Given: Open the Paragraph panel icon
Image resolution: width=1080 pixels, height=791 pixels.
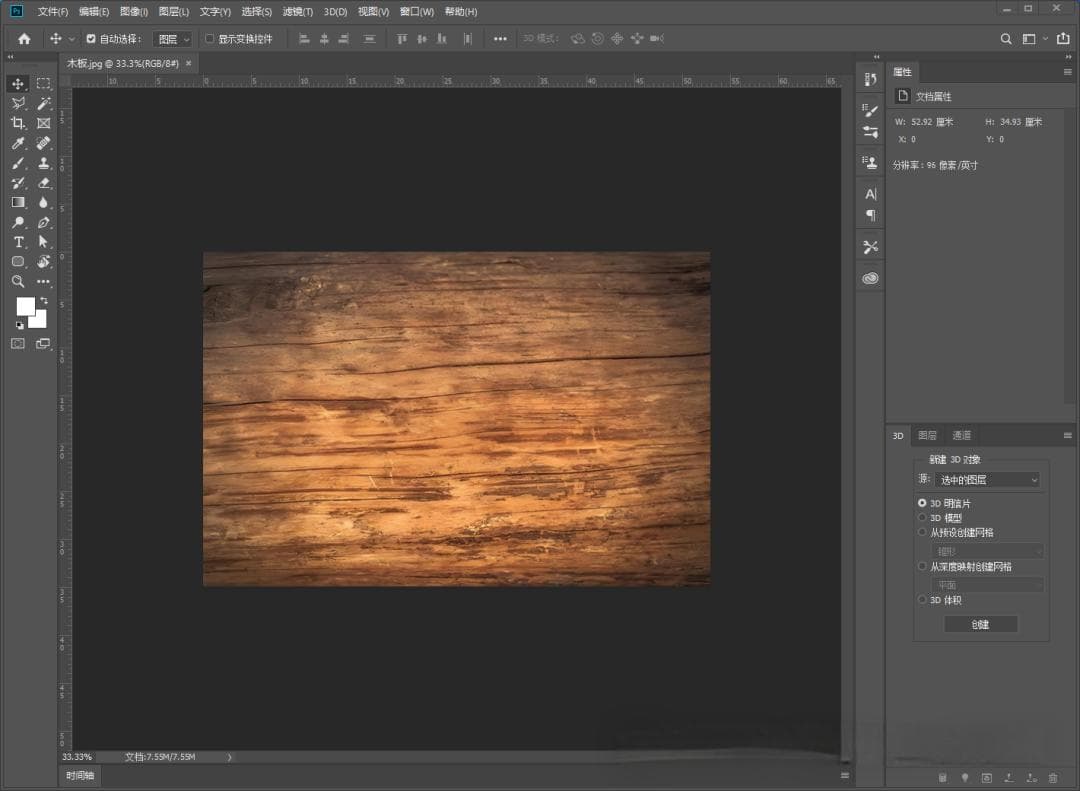Looking at the screenshot, I should (x=871, y=216).
